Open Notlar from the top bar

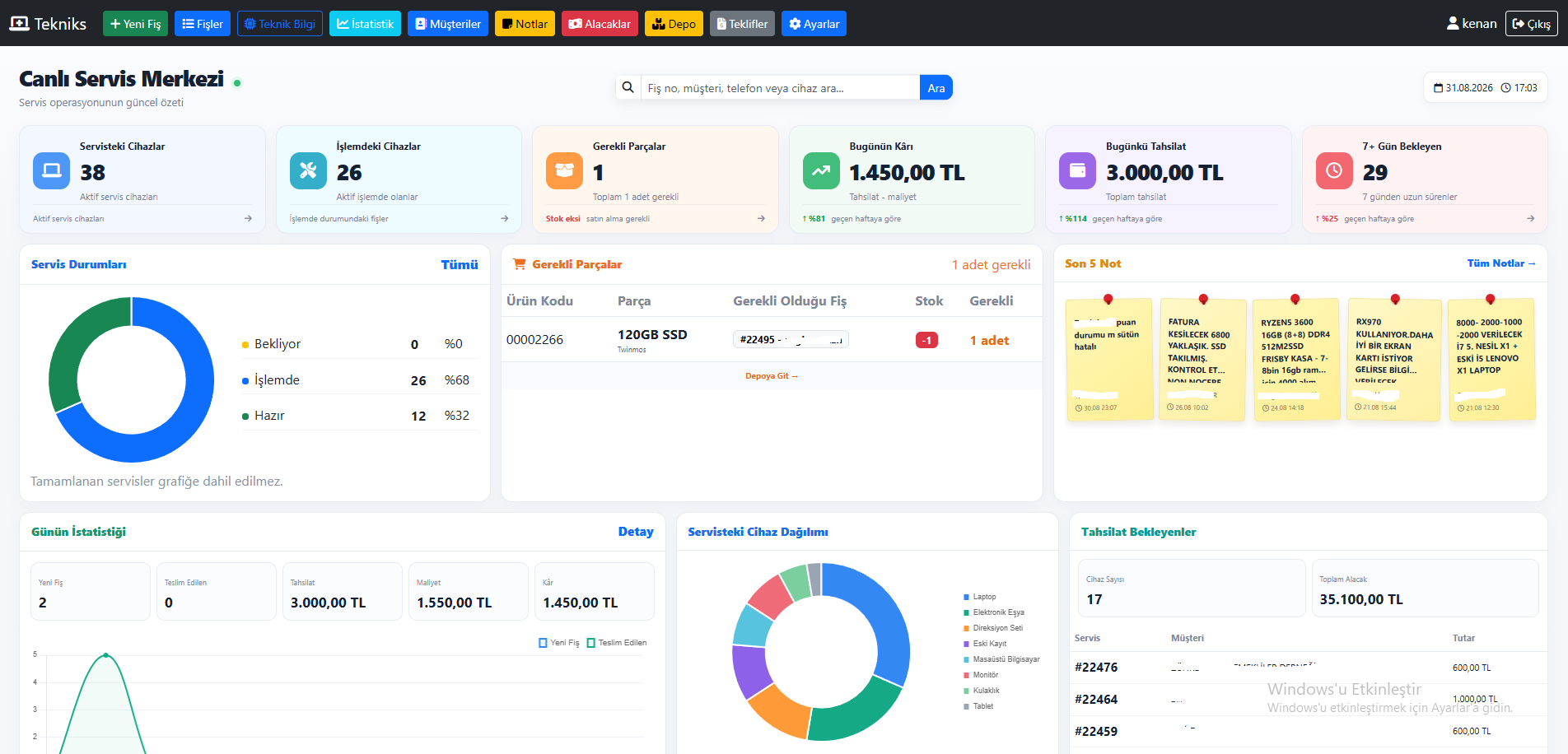525,24
